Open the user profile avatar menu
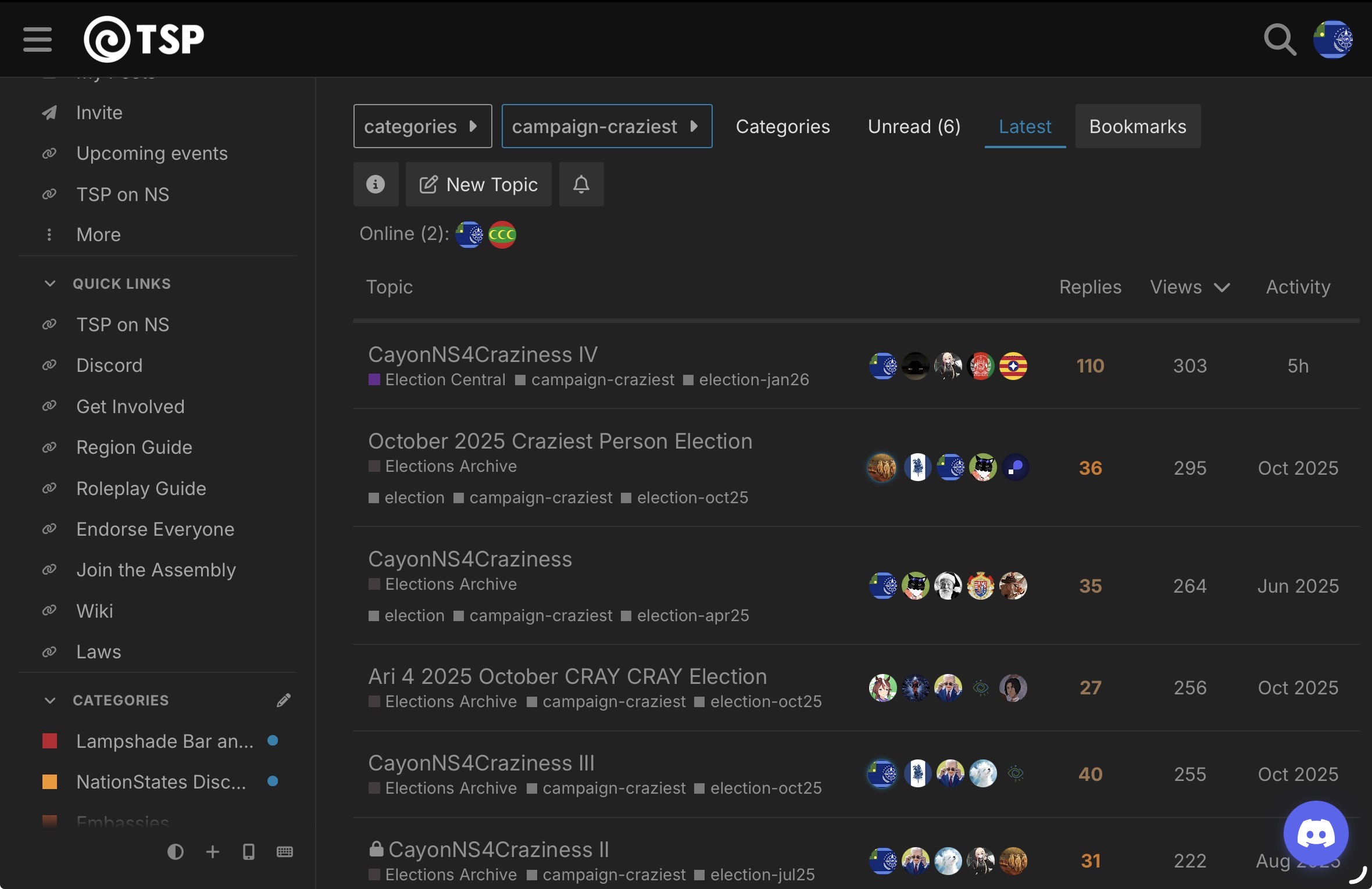The height and width of the screenshot is (889, 1372). point(1332,40)
